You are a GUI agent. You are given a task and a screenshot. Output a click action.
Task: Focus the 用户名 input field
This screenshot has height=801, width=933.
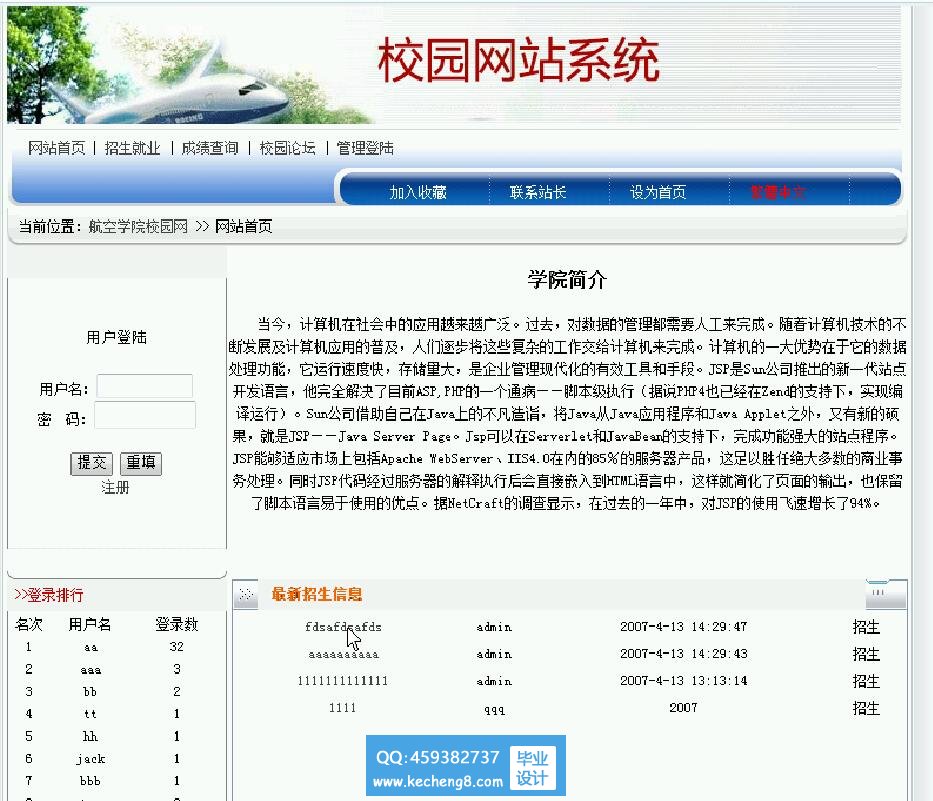[144, 387]
